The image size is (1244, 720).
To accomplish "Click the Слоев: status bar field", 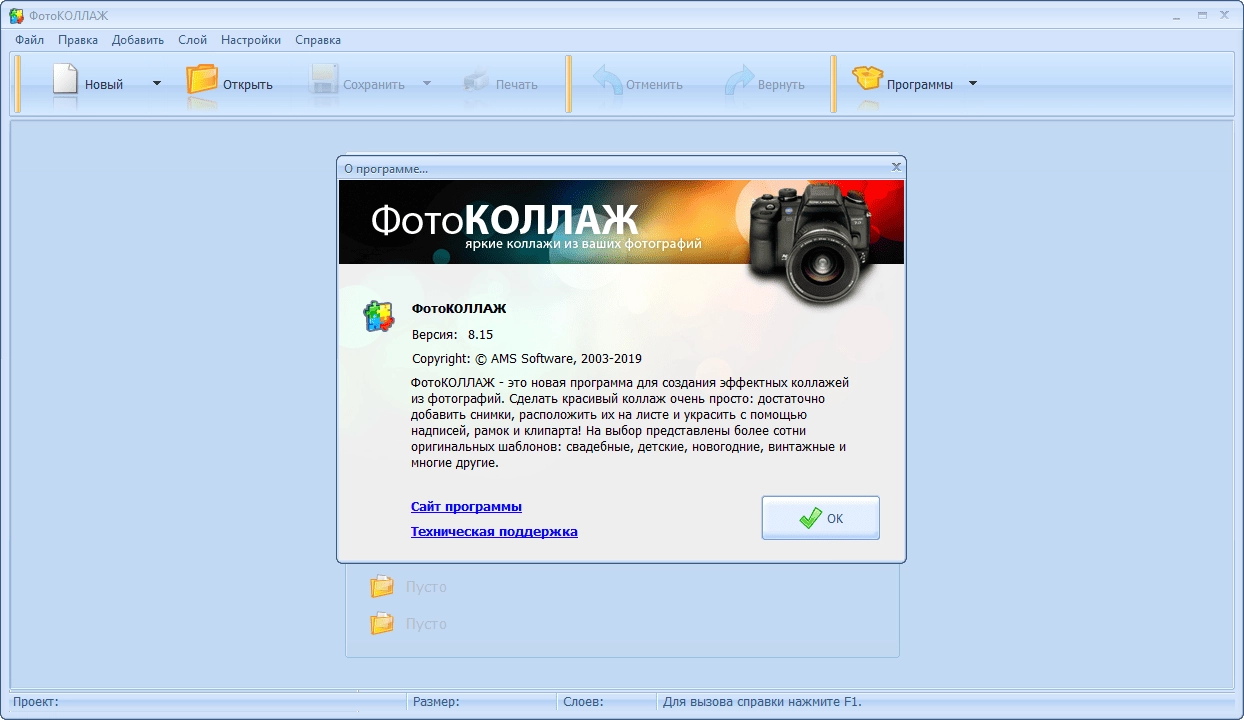I will (x=606, y=702).
